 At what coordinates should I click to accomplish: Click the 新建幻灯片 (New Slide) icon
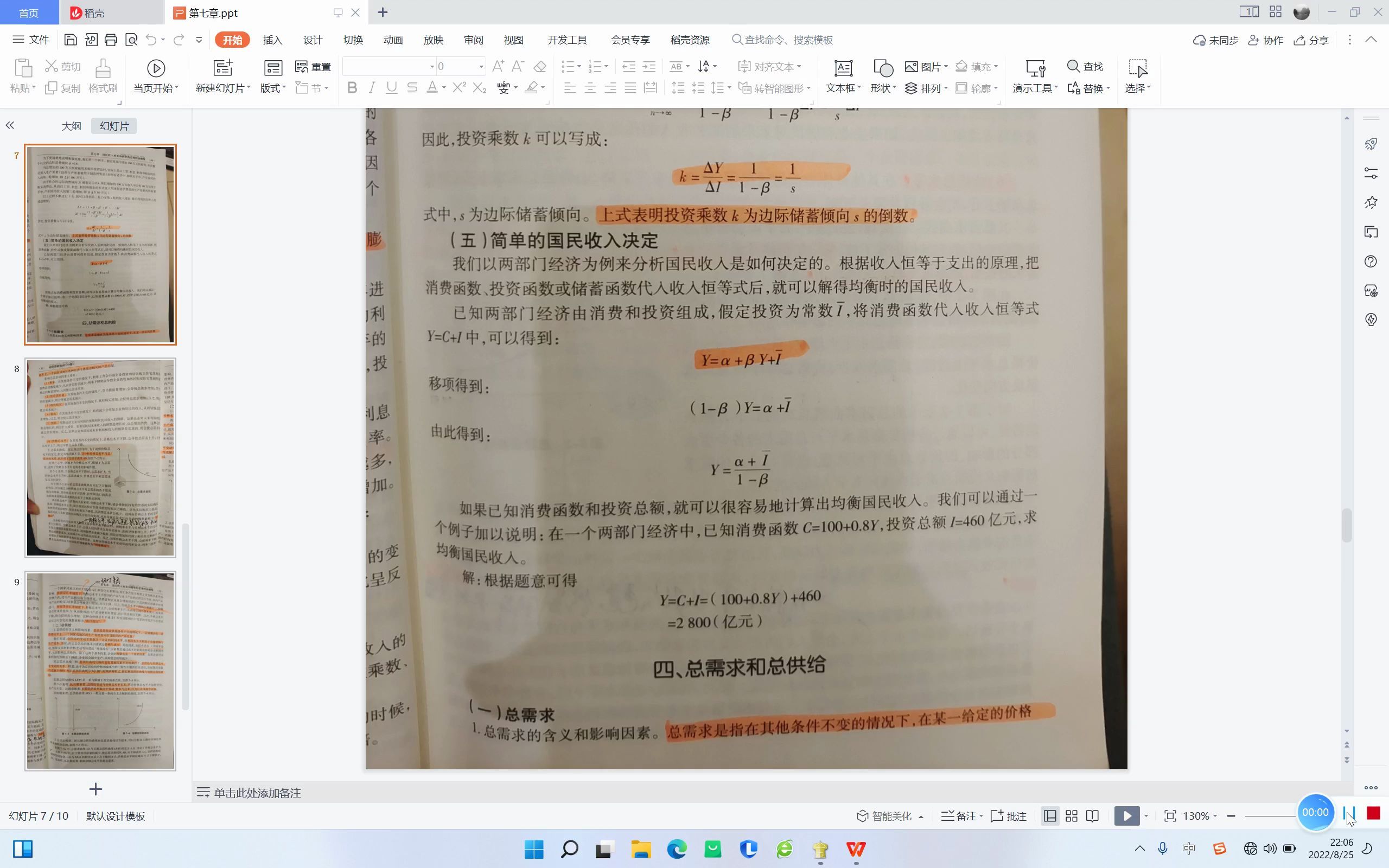[222, 69]
